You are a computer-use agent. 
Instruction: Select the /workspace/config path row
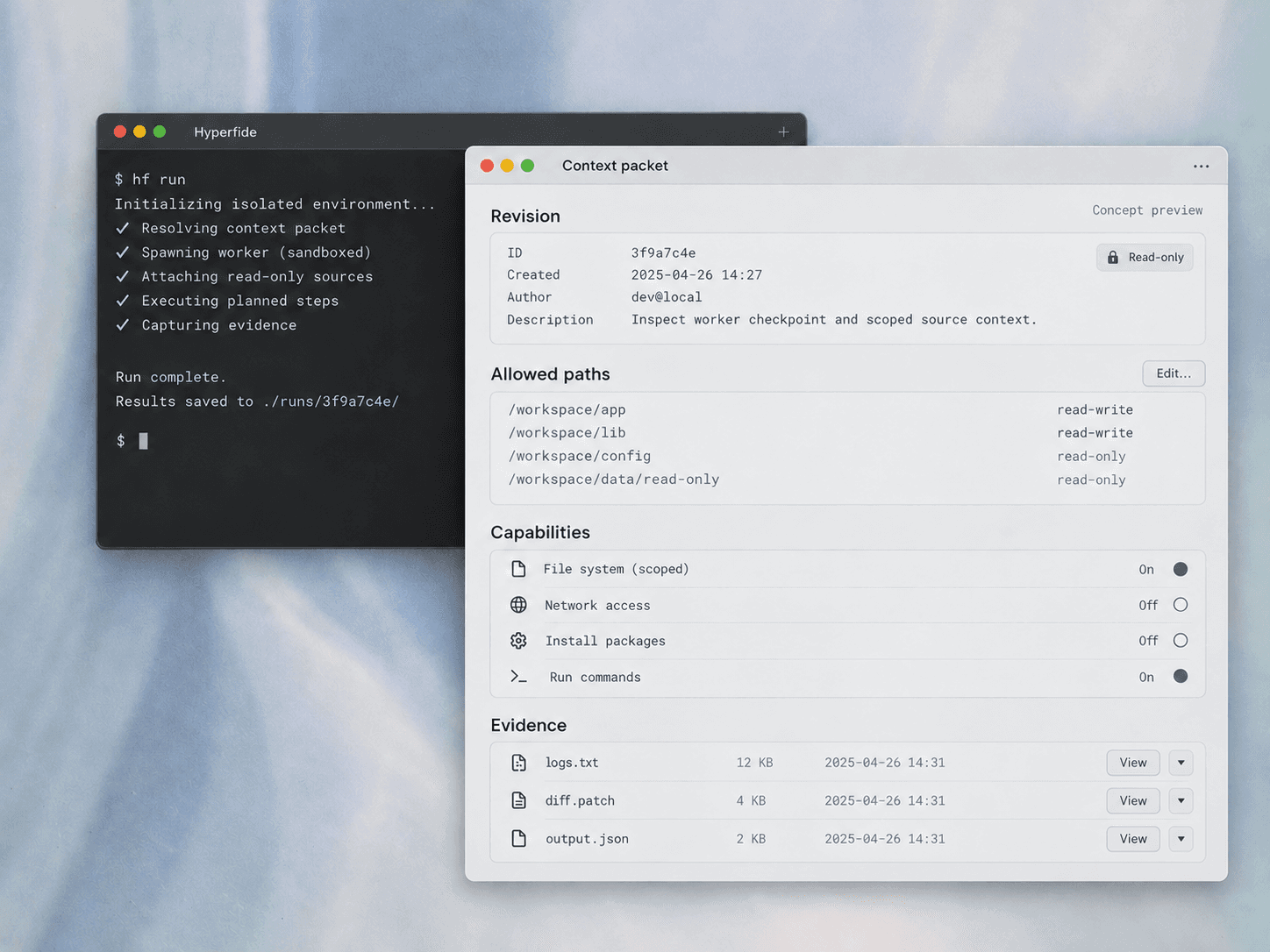(847, 456)
